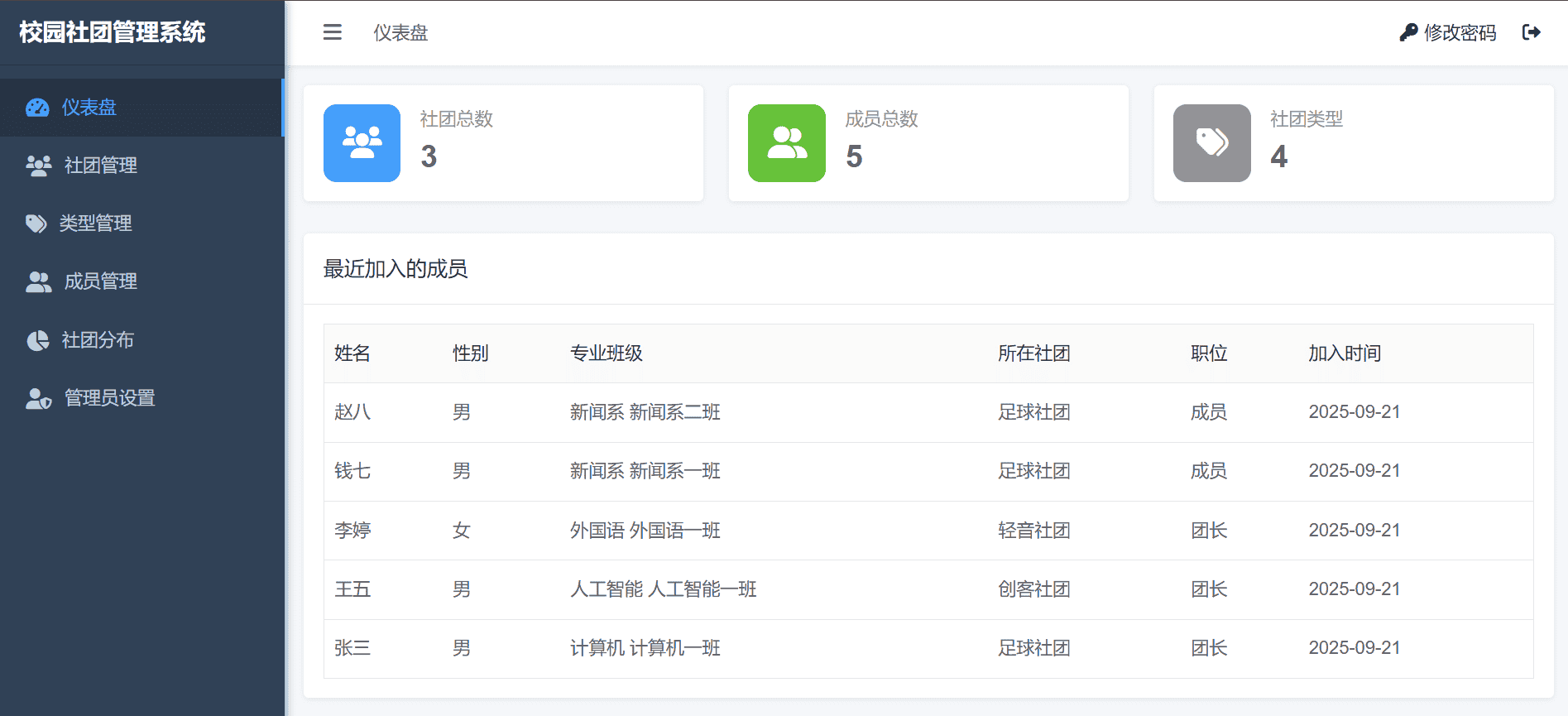
Task: Click the logout icon in header
Action: [x=1531, y=32]
